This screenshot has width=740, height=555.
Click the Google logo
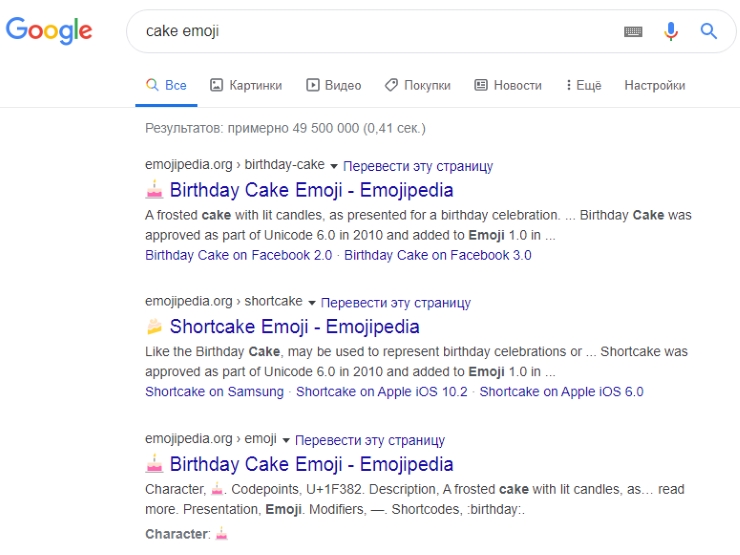click(49, 30)
